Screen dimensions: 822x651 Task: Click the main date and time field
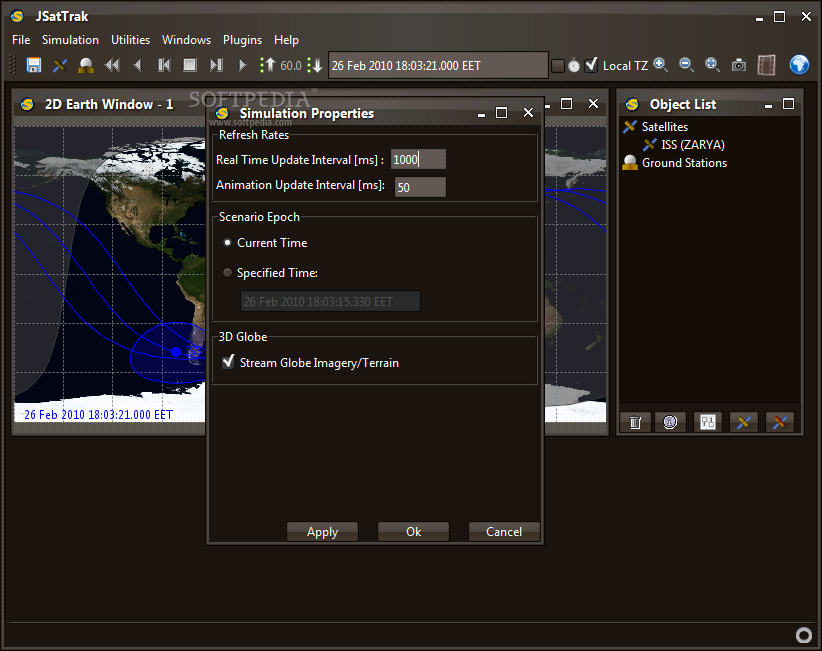438,66
